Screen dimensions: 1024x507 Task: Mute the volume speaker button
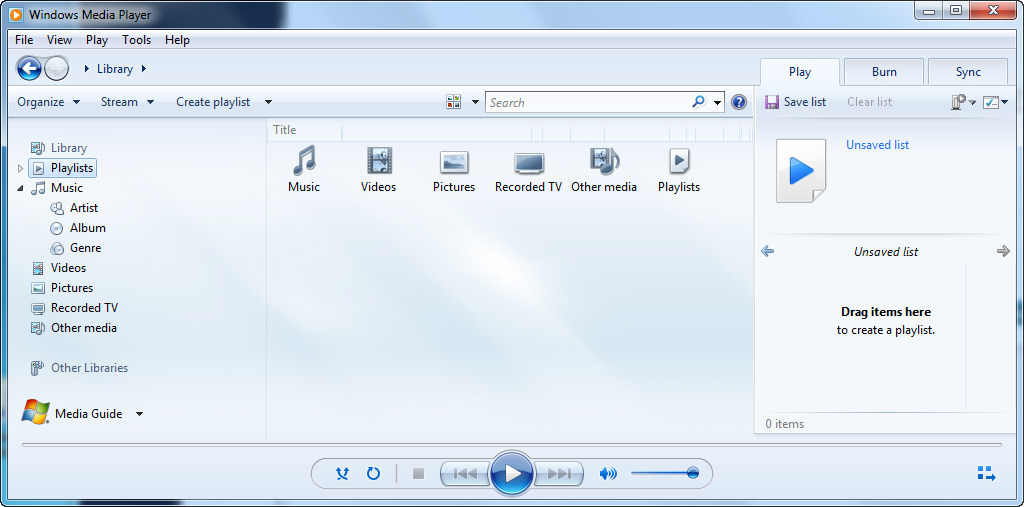(608, 474)
